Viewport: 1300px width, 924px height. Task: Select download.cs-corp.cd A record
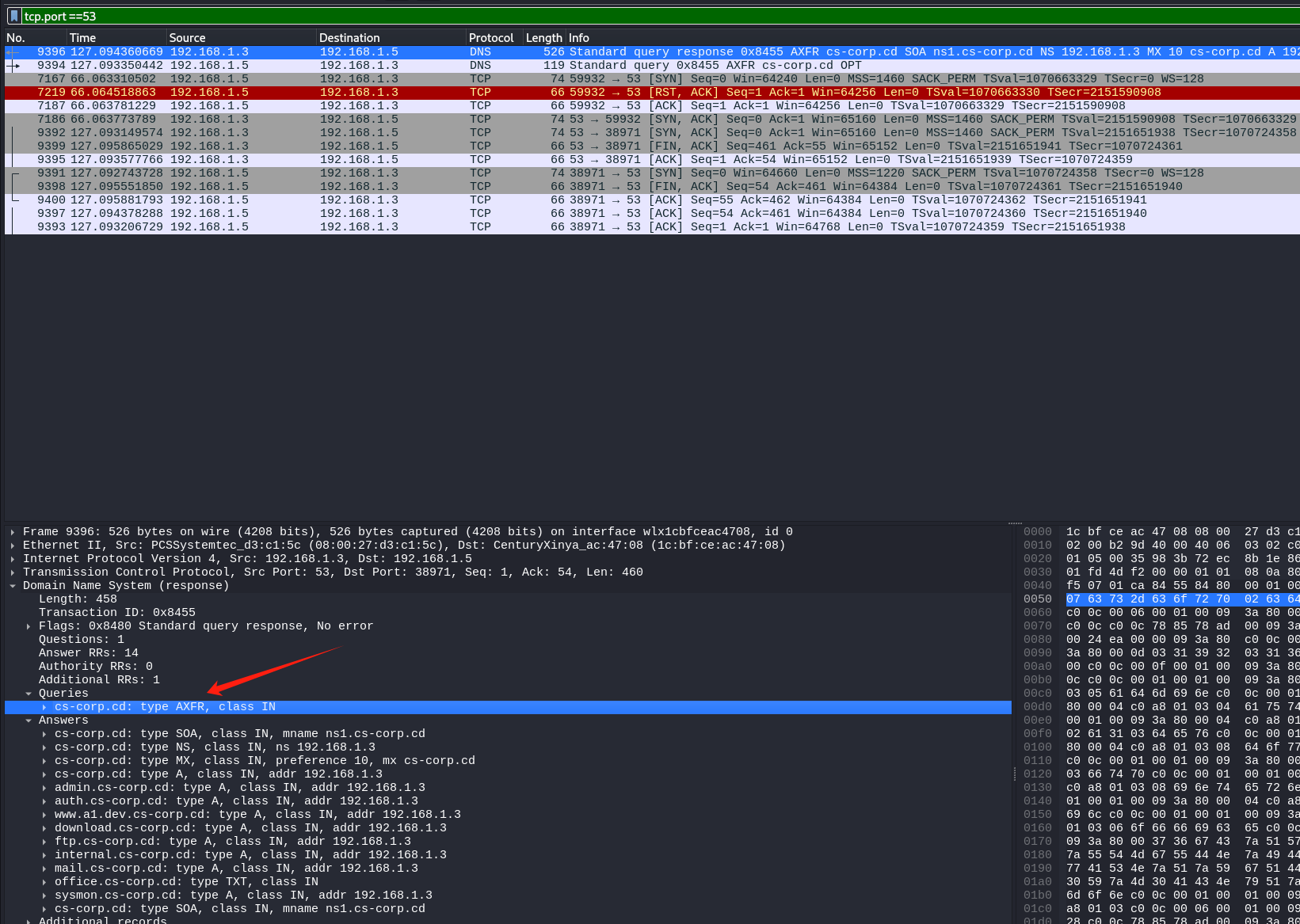pos(250,828)
